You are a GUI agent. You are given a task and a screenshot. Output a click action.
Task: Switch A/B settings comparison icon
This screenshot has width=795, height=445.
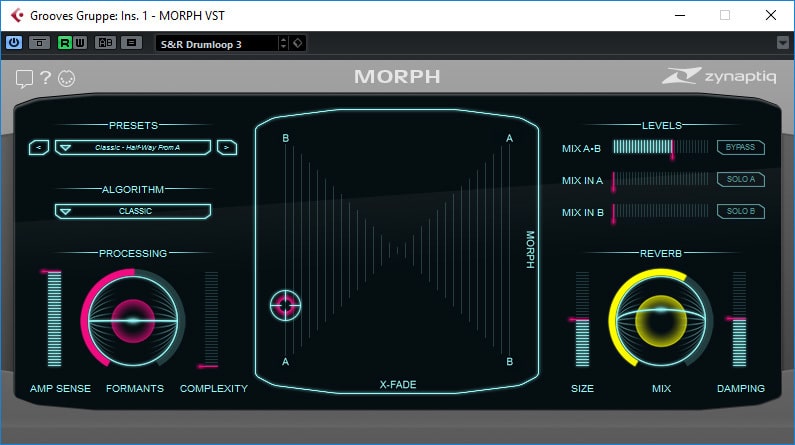[x=105, y=43]
